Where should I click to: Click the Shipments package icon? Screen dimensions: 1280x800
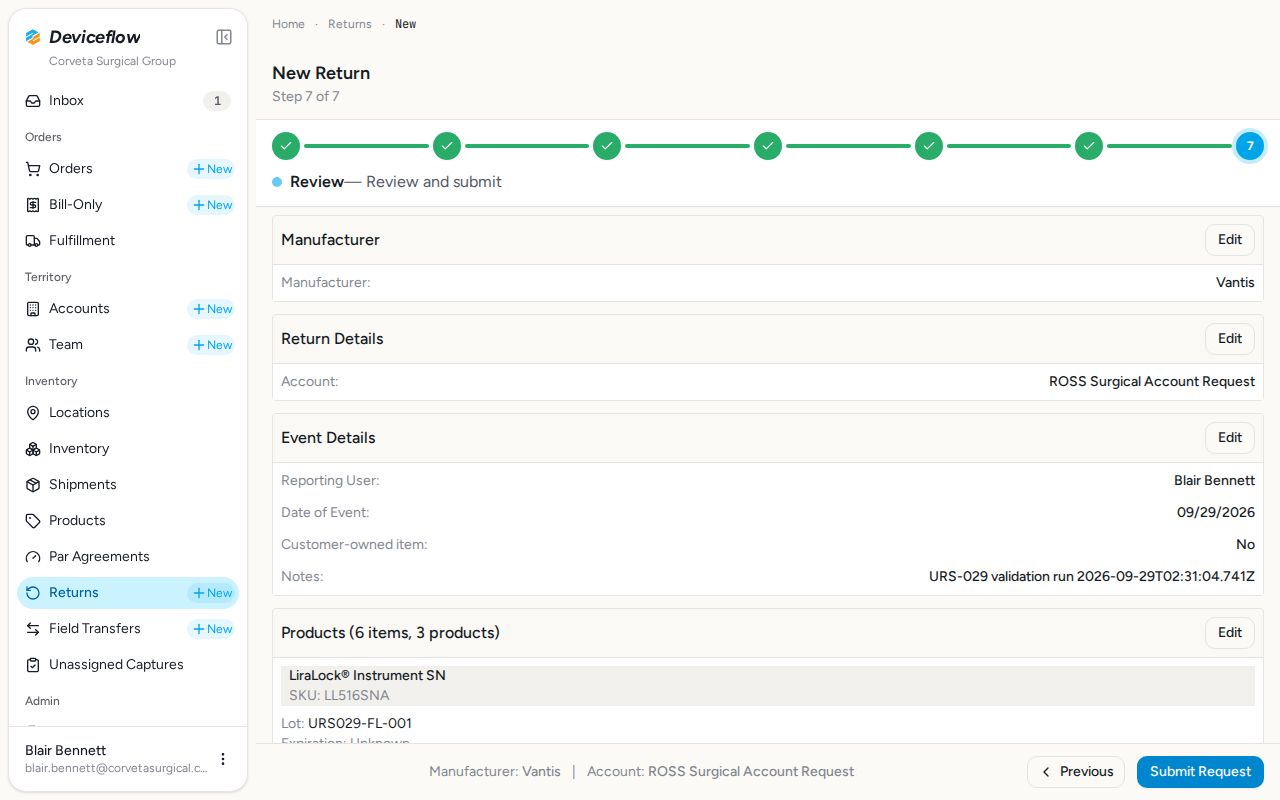(x=33, y=485)
